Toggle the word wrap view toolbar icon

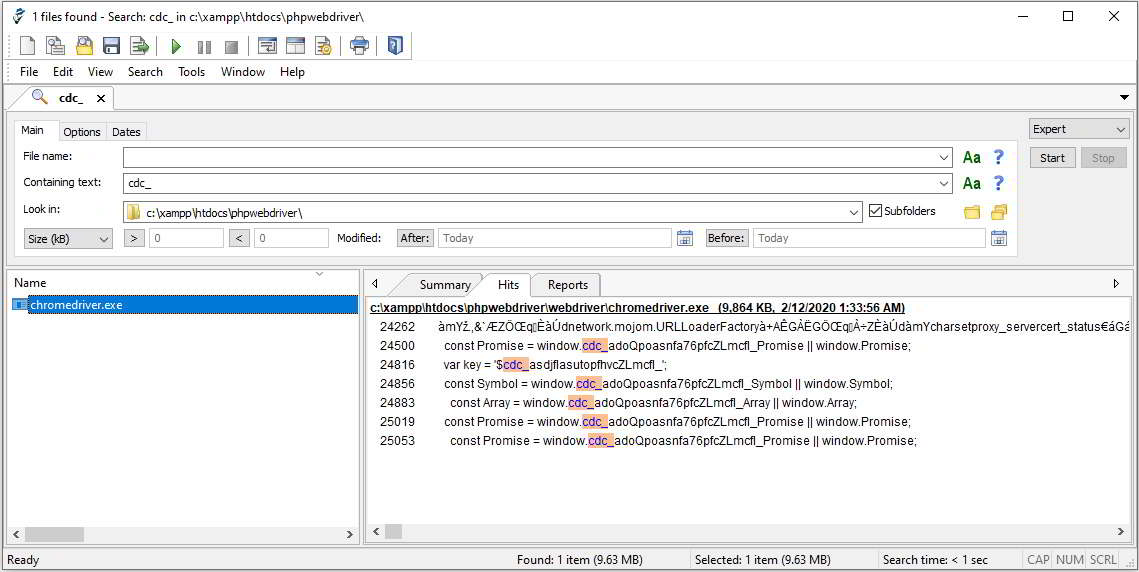[267, 47]
